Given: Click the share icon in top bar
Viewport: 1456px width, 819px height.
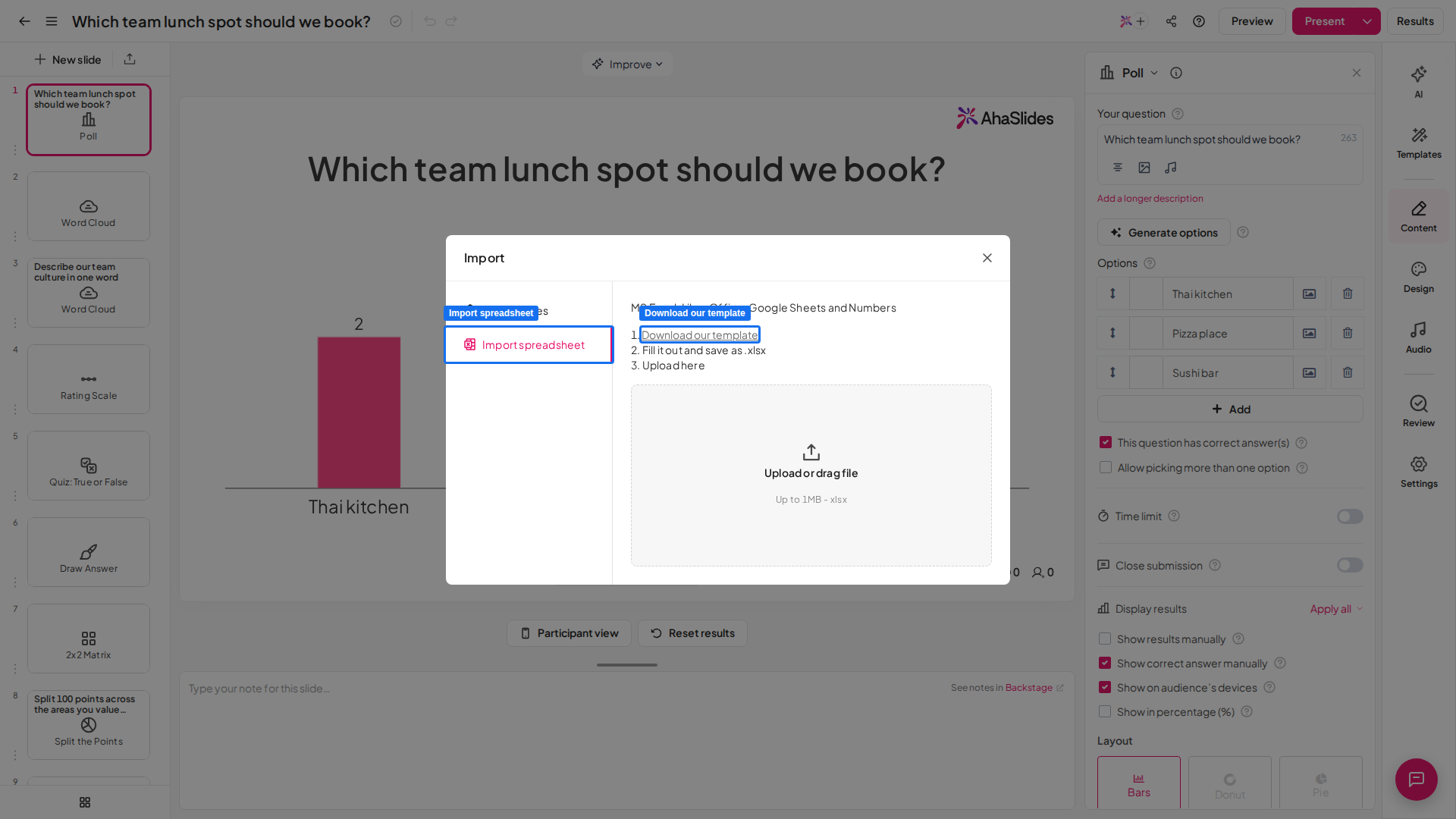Looking at the screenshot, I should [1172, 21].
